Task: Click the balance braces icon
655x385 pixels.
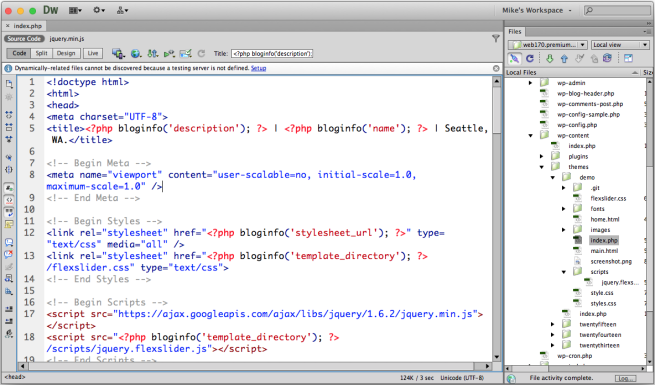Action: pos(9,170)
